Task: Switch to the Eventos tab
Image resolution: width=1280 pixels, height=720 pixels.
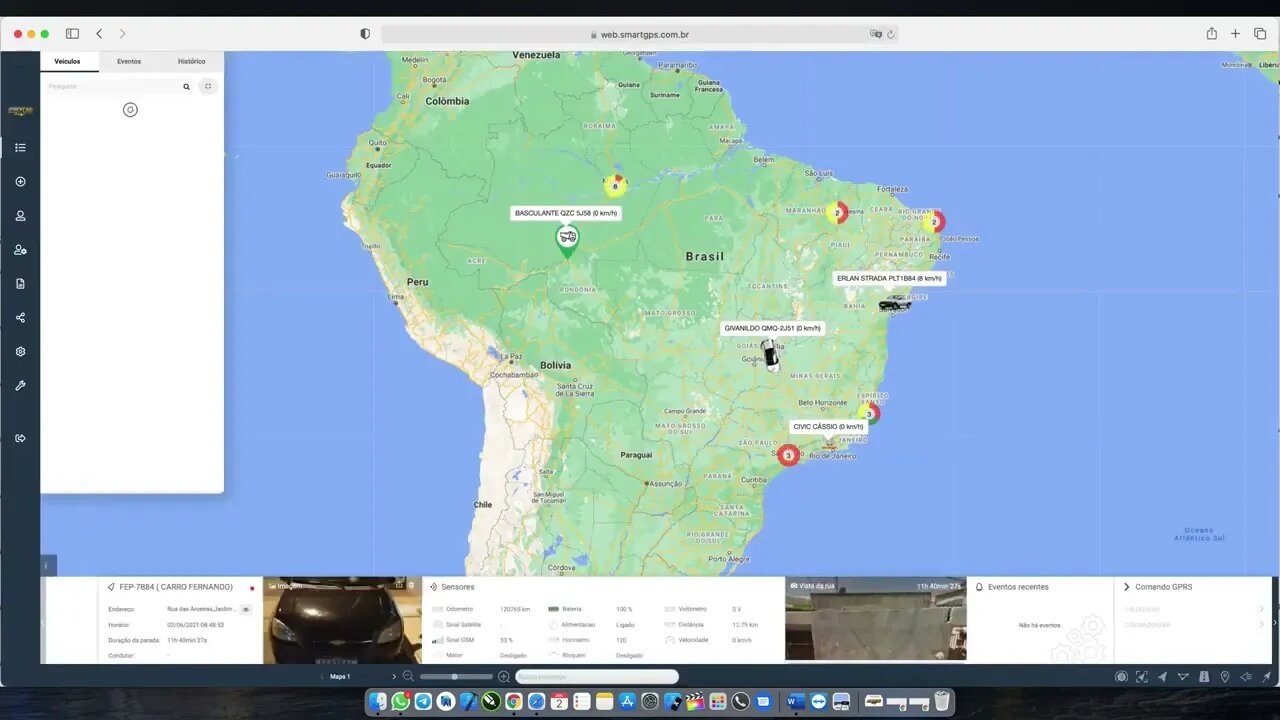Action: tap(129, 61)
